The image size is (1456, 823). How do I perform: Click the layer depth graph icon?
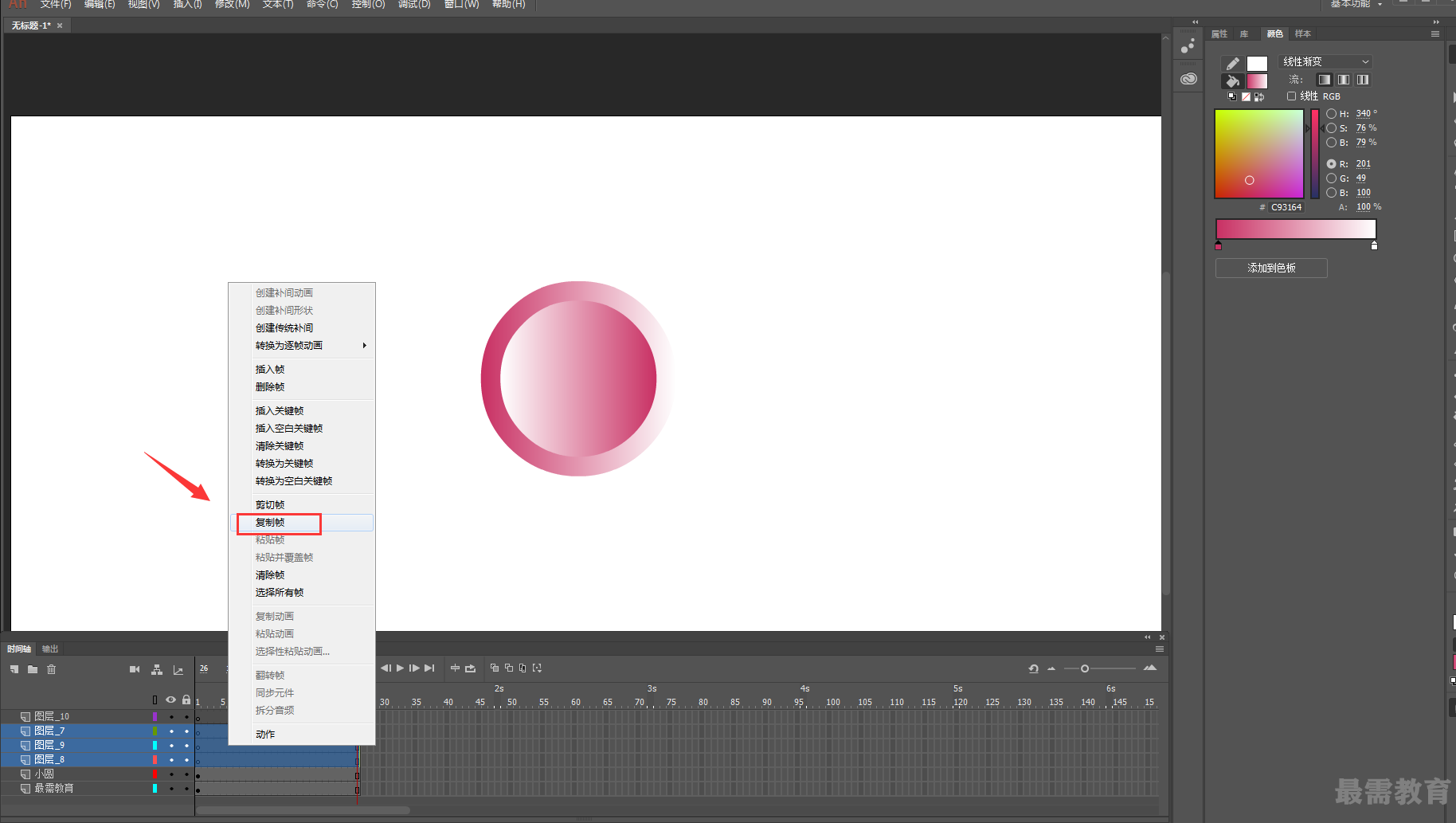point(178,669)
